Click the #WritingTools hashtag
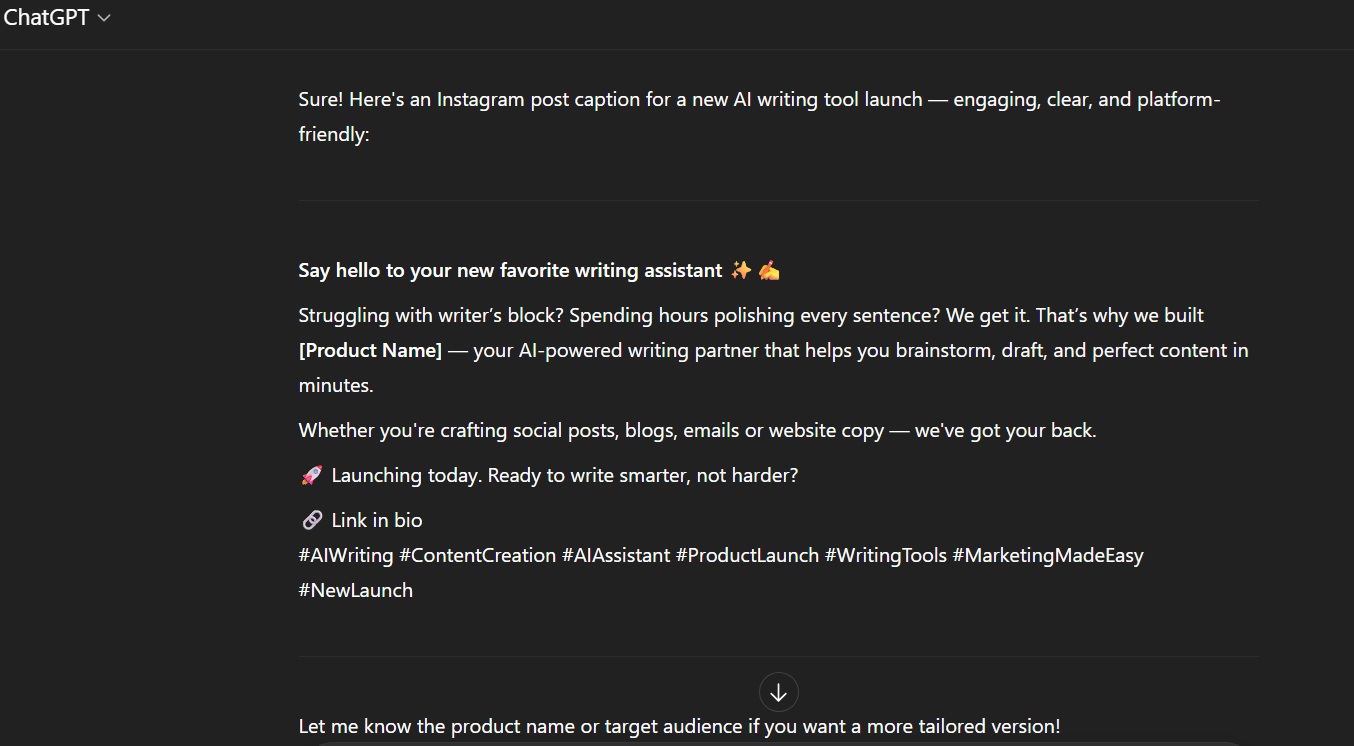 885,555
